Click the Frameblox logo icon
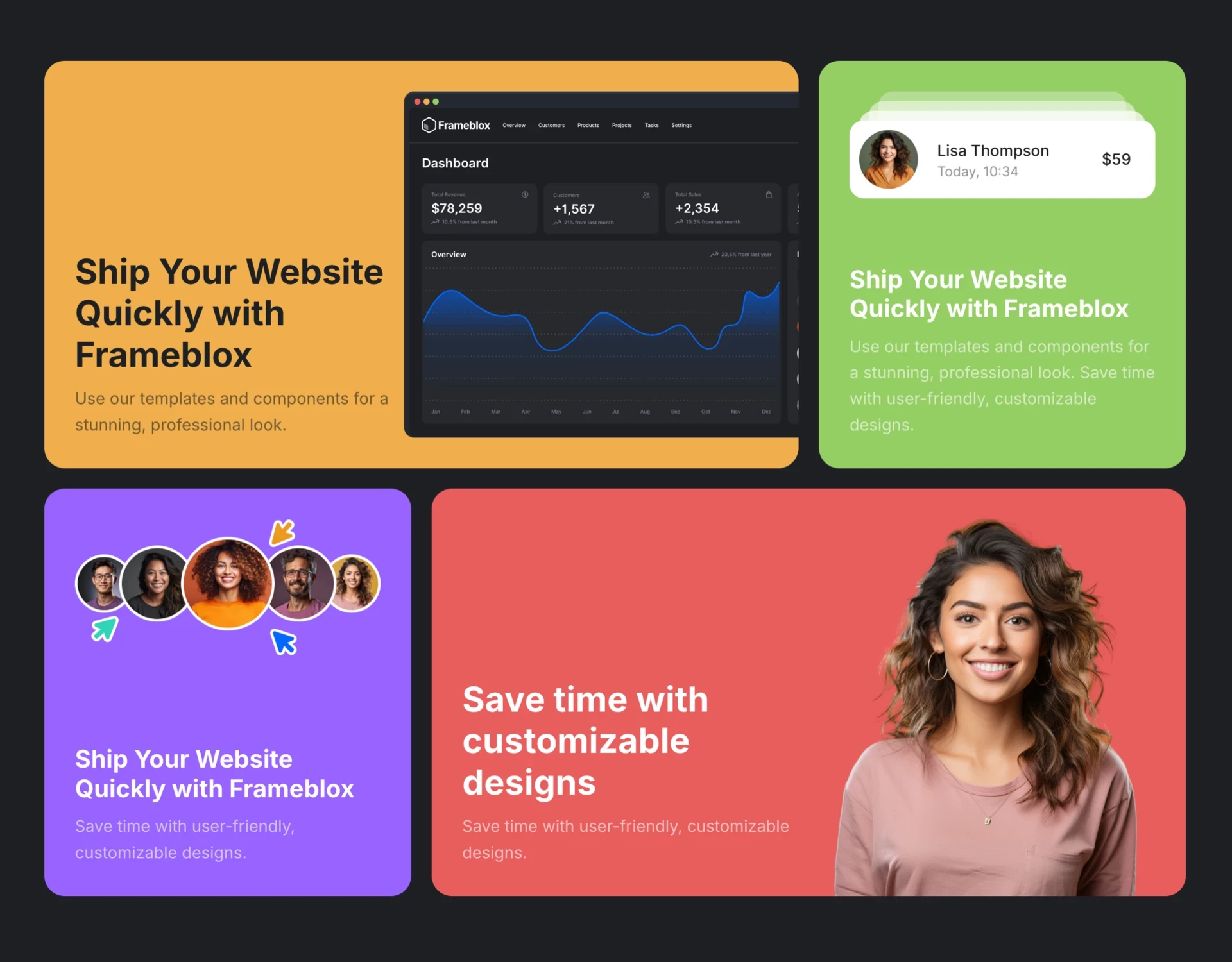 click(428, 125)
